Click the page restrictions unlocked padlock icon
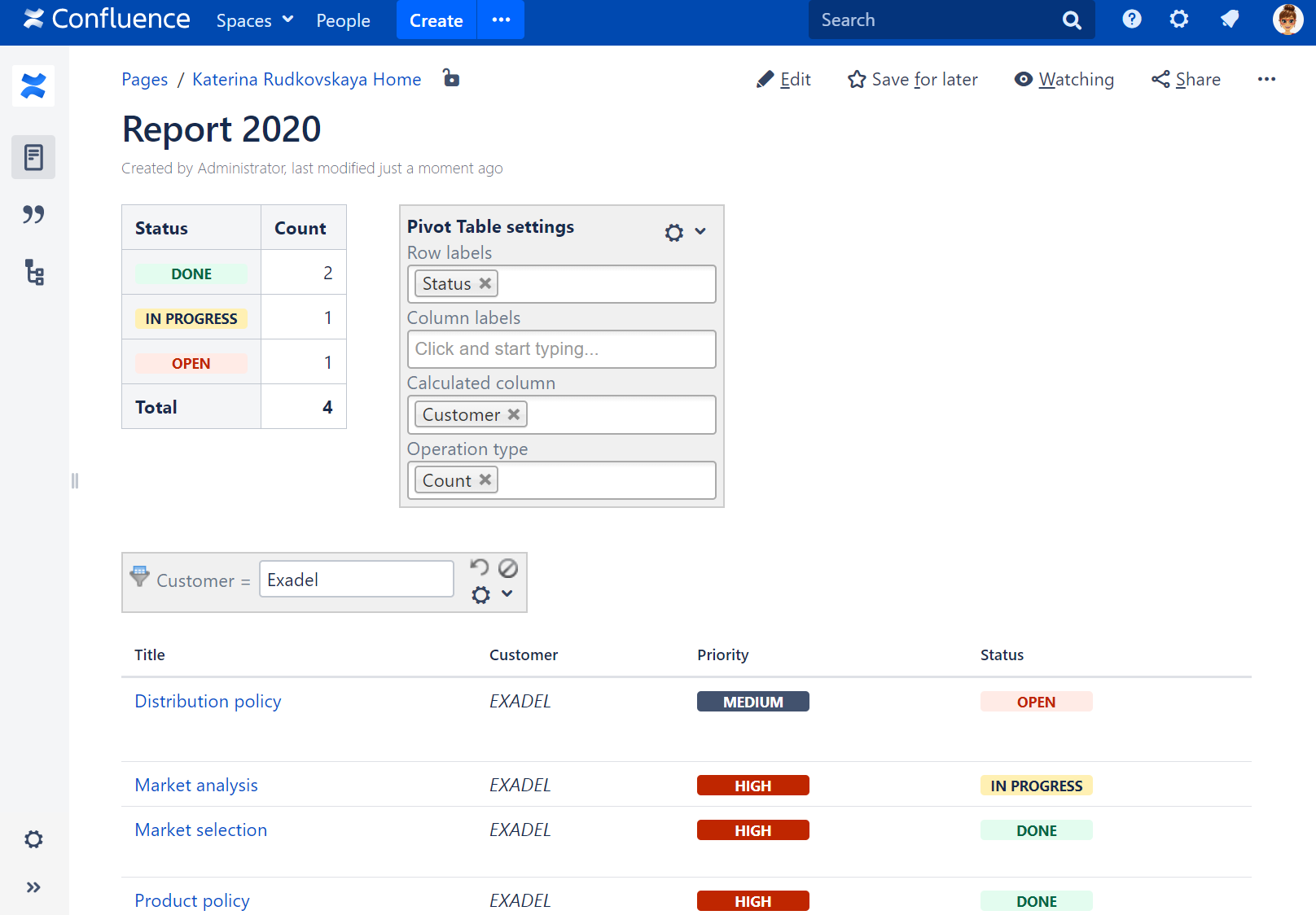The width and height of the screenshot is (1316, 915). point(451,78)
